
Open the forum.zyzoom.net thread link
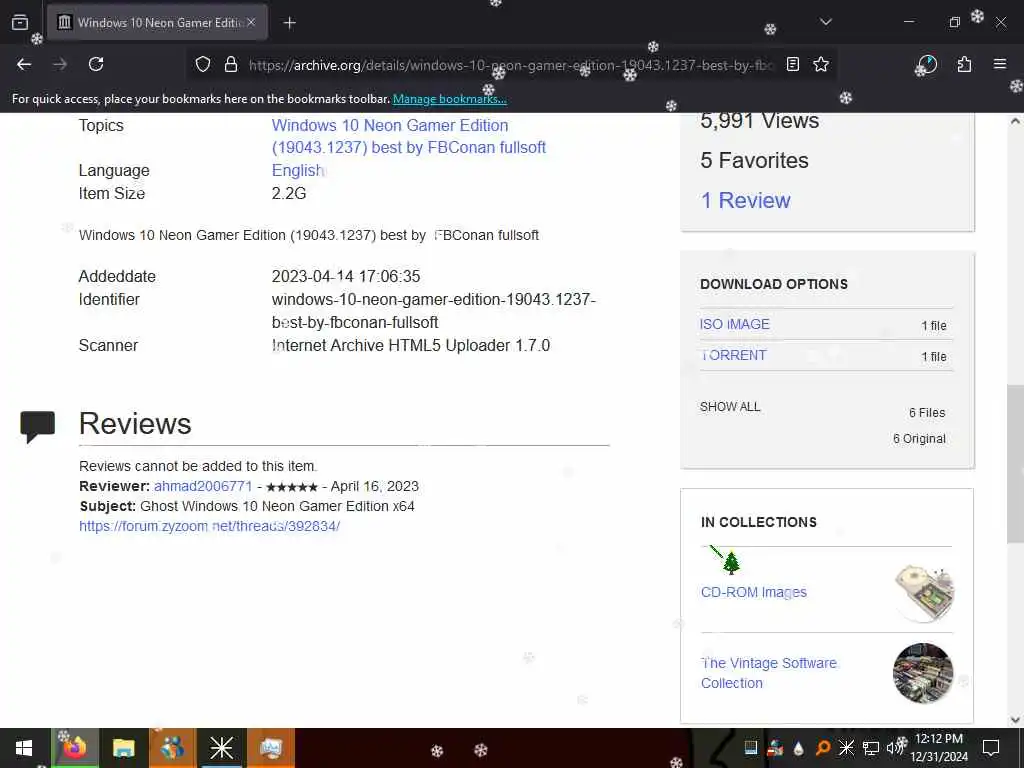(x=210, y=526)
